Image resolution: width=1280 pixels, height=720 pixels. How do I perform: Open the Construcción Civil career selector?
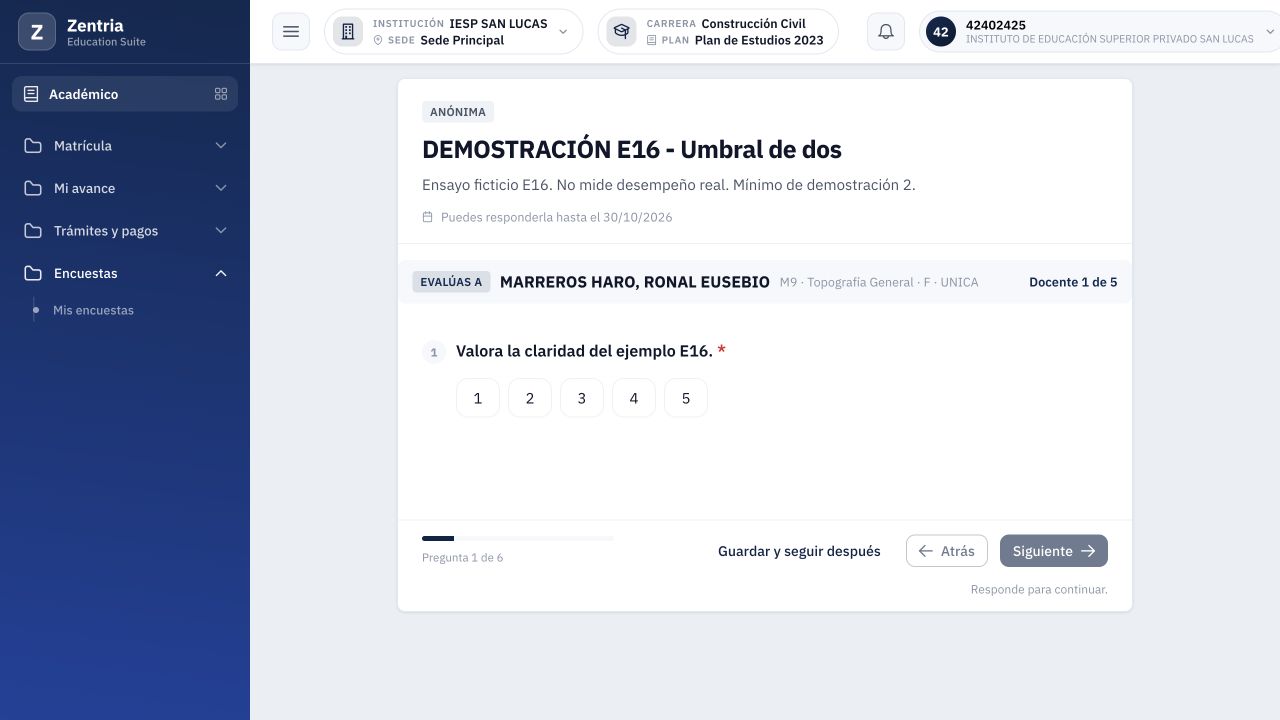[x=718, y=32]
